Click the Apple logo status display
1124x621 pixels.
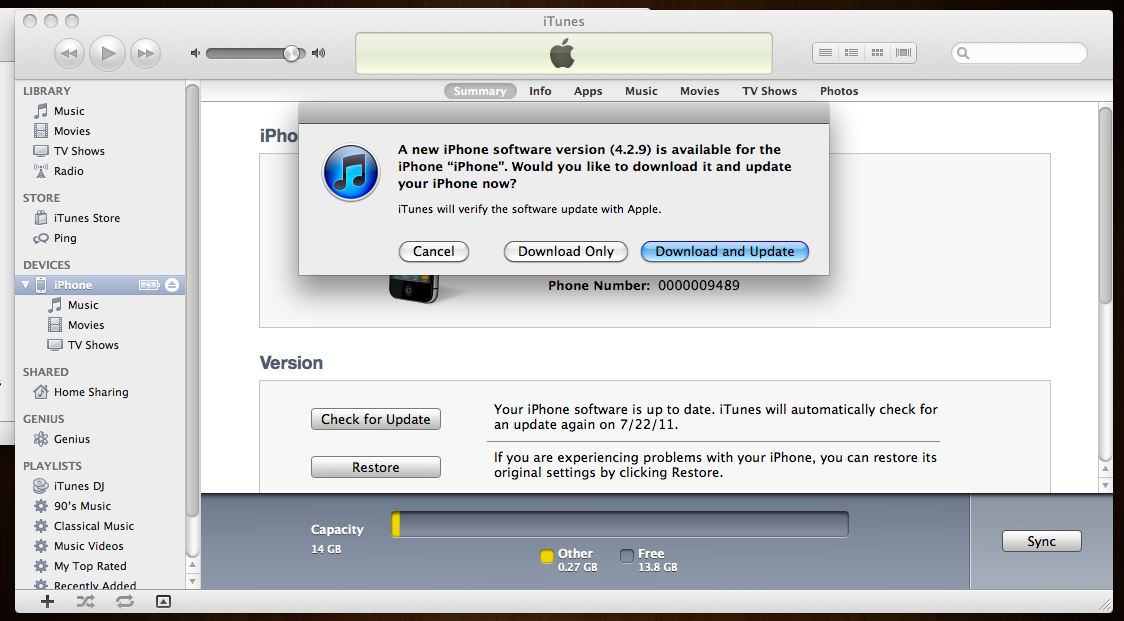pyautogui.click(x=563, y=53)
